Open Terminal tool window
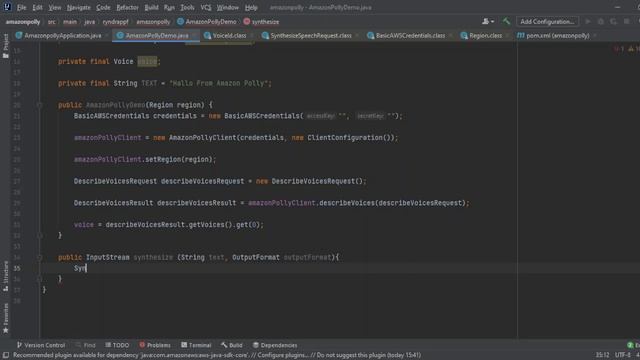The height and width of the screenshot is (360, 640). (196, 345)
